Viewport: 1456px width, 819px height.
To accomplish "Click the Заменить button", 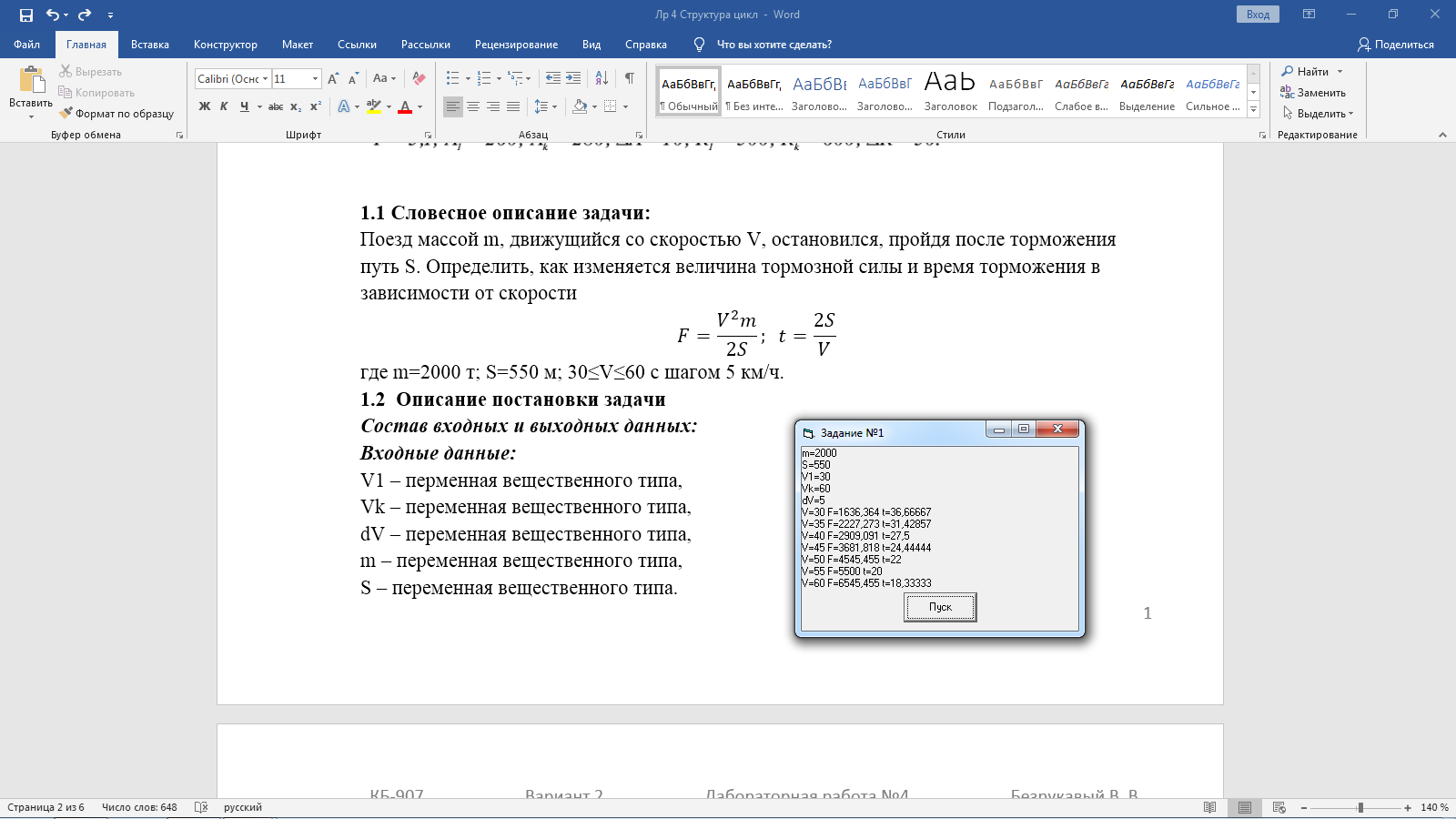I will point(1313,92).
